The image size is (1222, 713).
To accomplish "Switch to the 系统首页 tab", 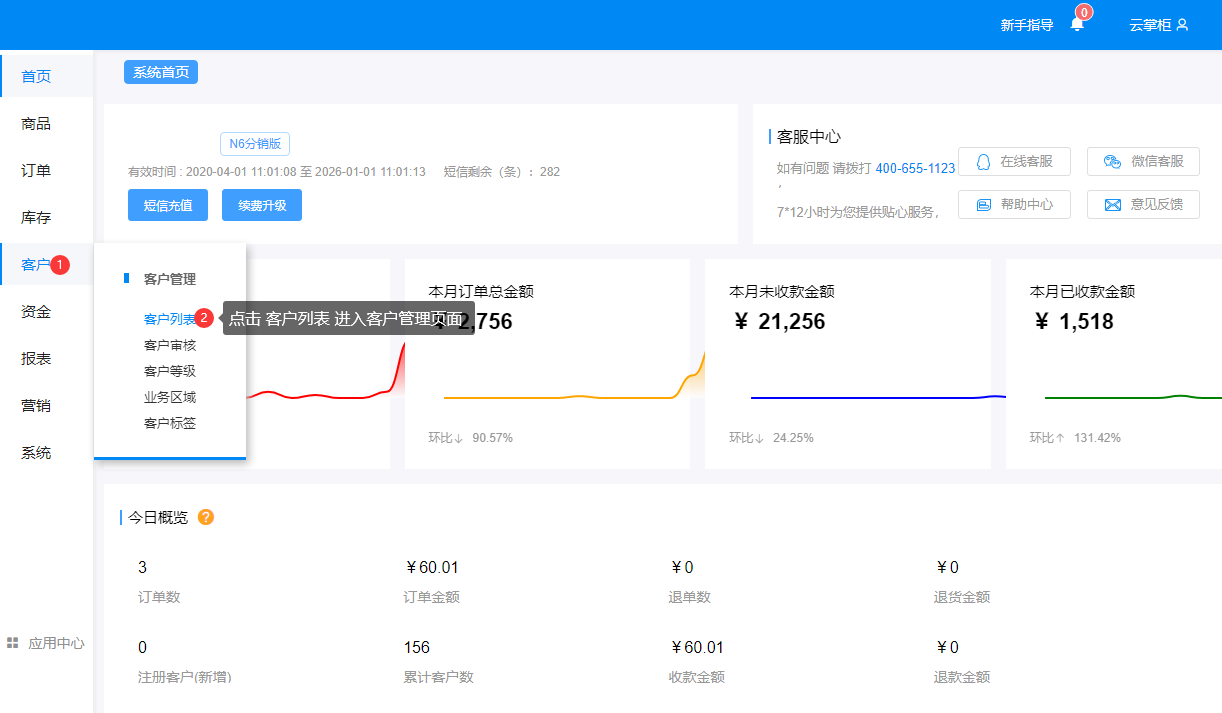I will (161, 72).
